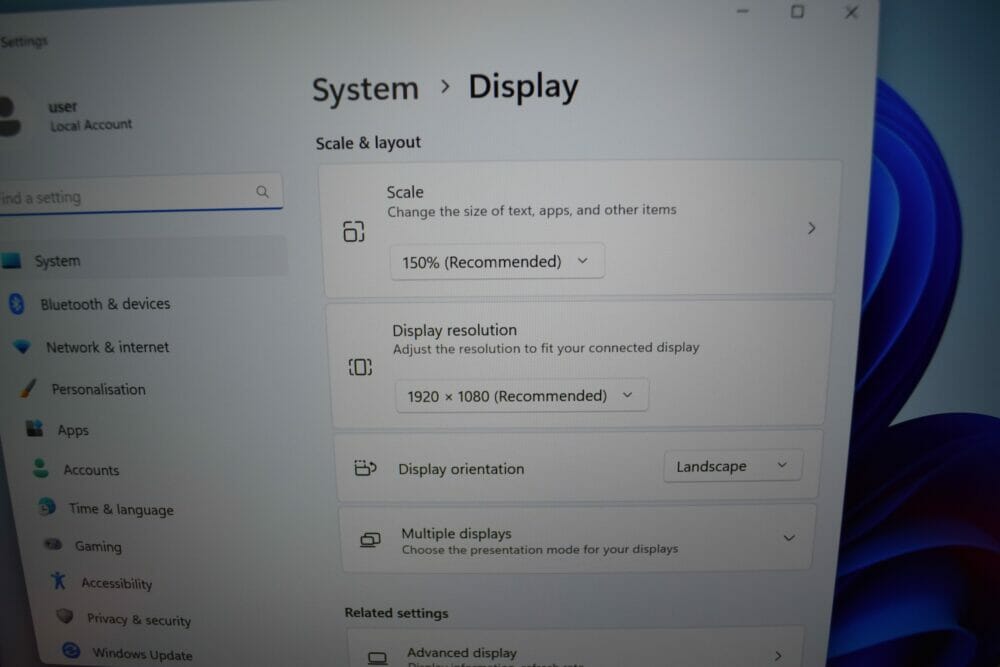Screen dimensions: 1000x667
Task: Open Gaming settings page
Action: [x=98, y=546]
